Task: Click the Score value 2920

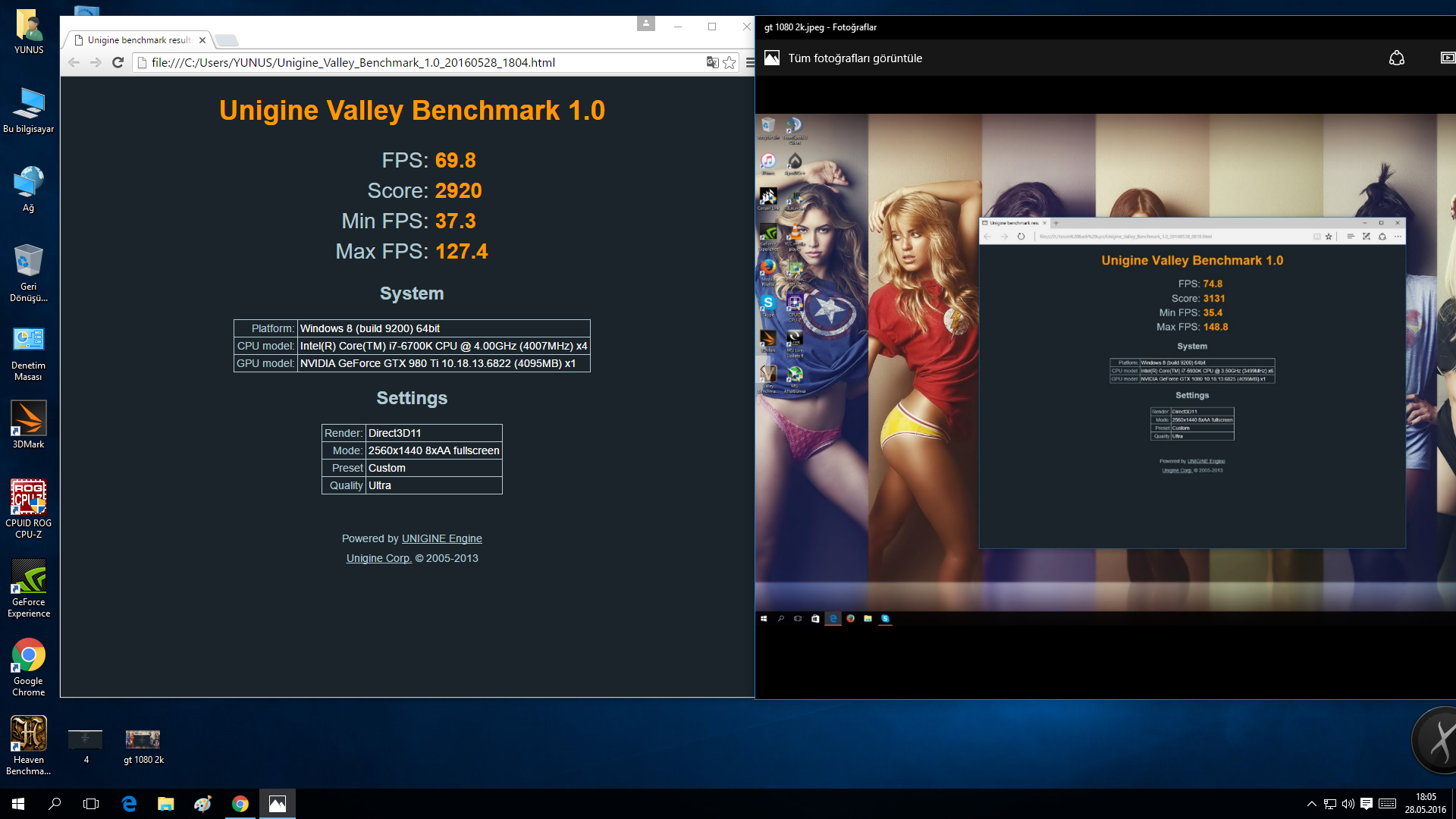Action: pos(458,190)
